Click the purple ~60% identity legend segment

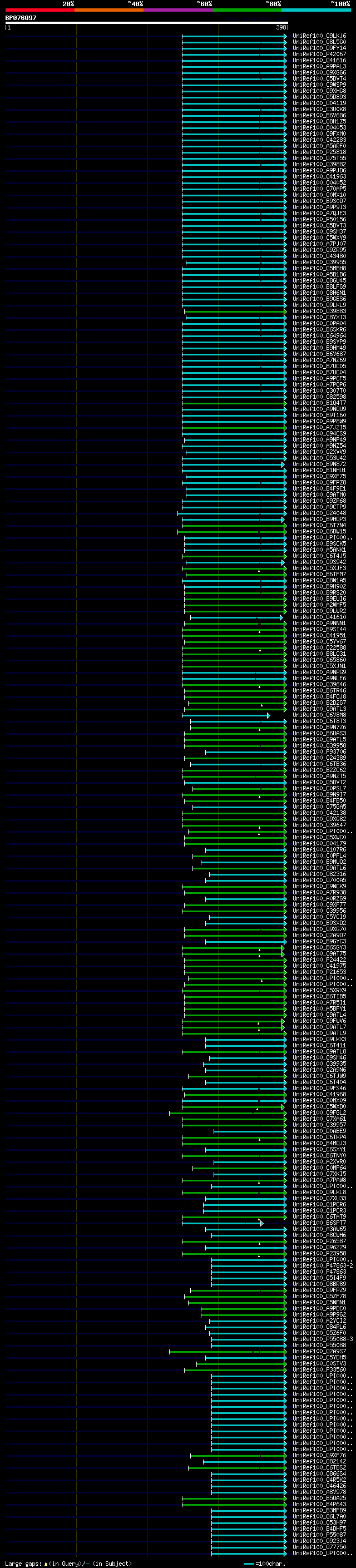(179, 10)
